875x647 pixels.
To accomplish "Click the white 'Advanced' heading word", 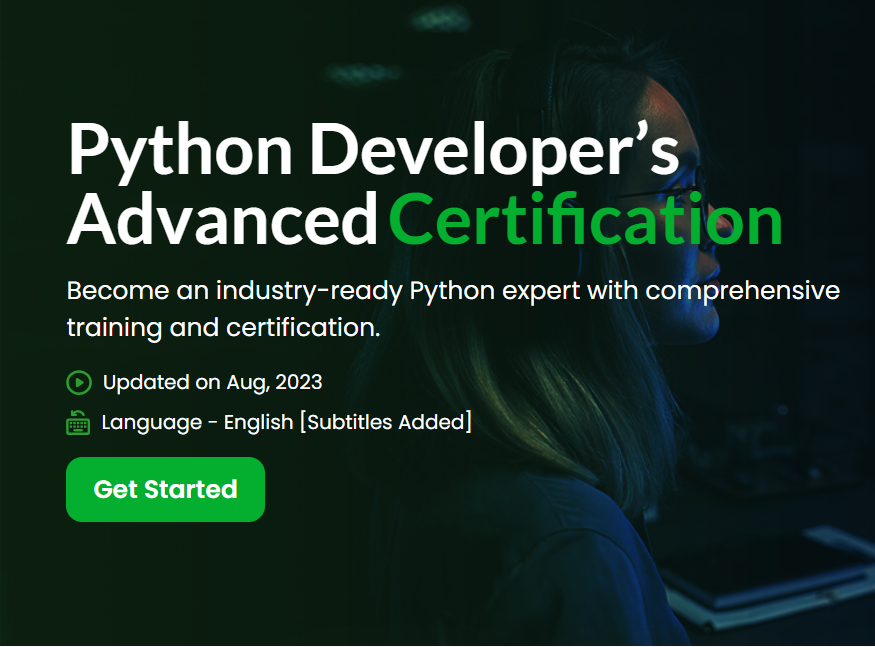I will [x=222, y=220].
